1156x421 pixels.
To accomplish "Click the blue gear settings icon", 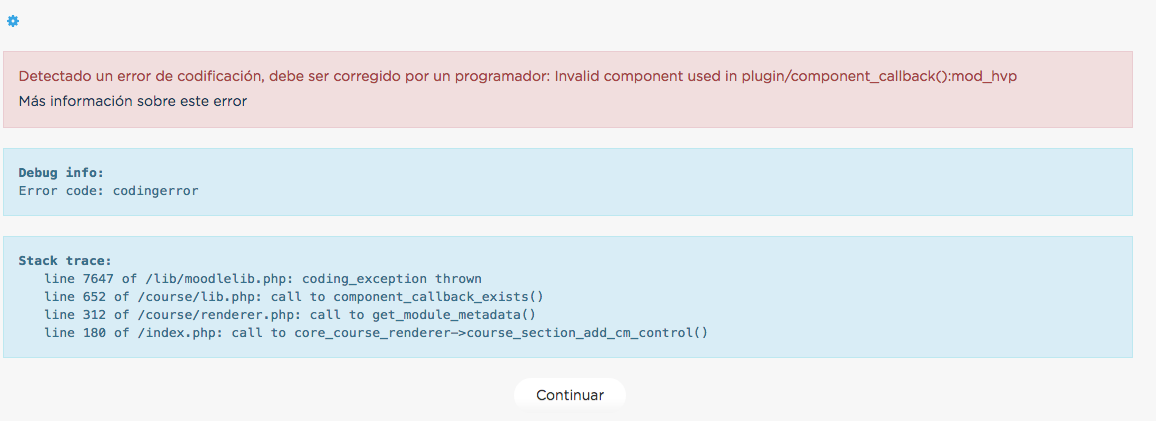I will click(13, 21).
